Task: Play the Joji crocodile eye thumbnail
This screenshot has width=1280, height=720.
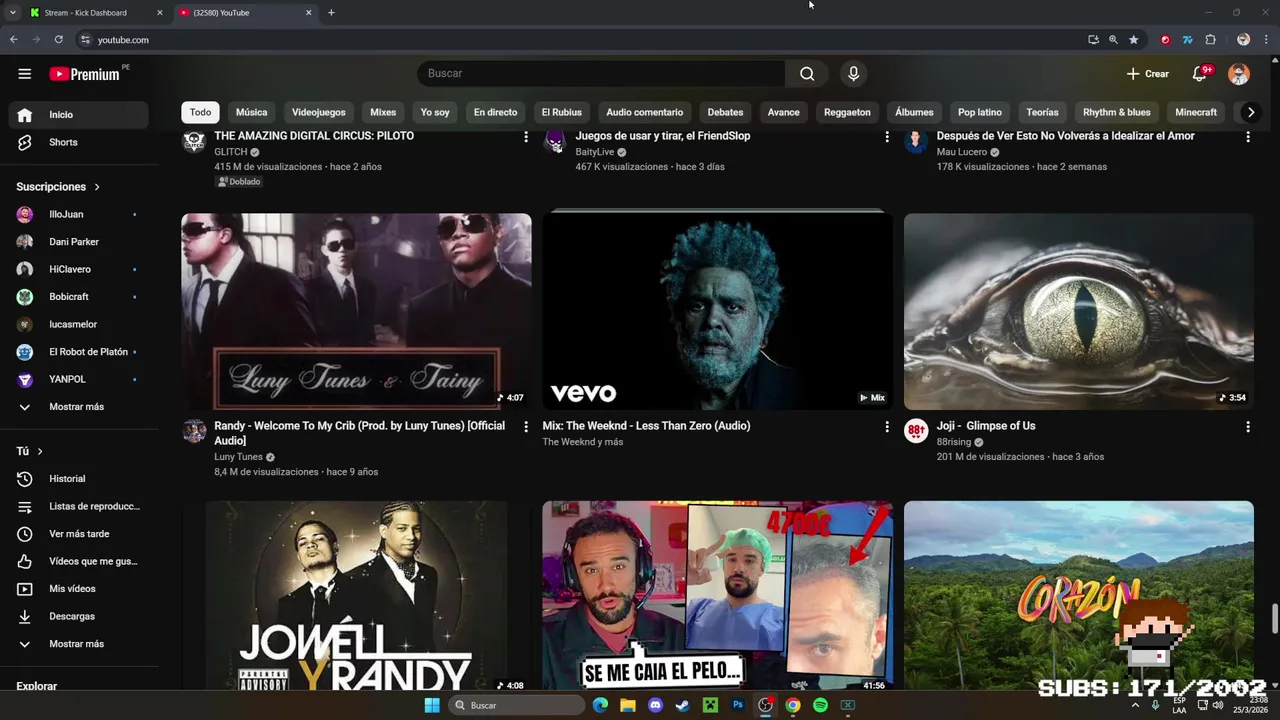Action: (1079, 311)
